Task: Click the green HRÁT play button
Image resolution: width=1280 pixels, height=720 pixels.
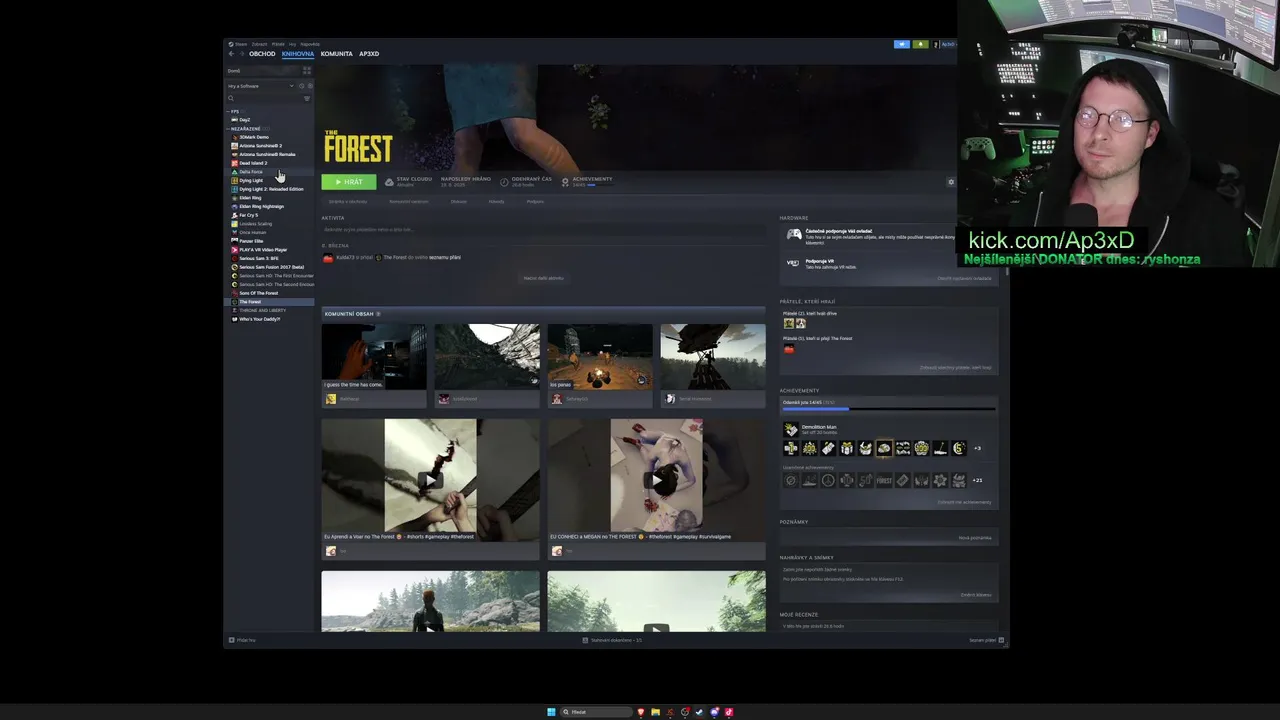Action: click(x=349, y=182)
